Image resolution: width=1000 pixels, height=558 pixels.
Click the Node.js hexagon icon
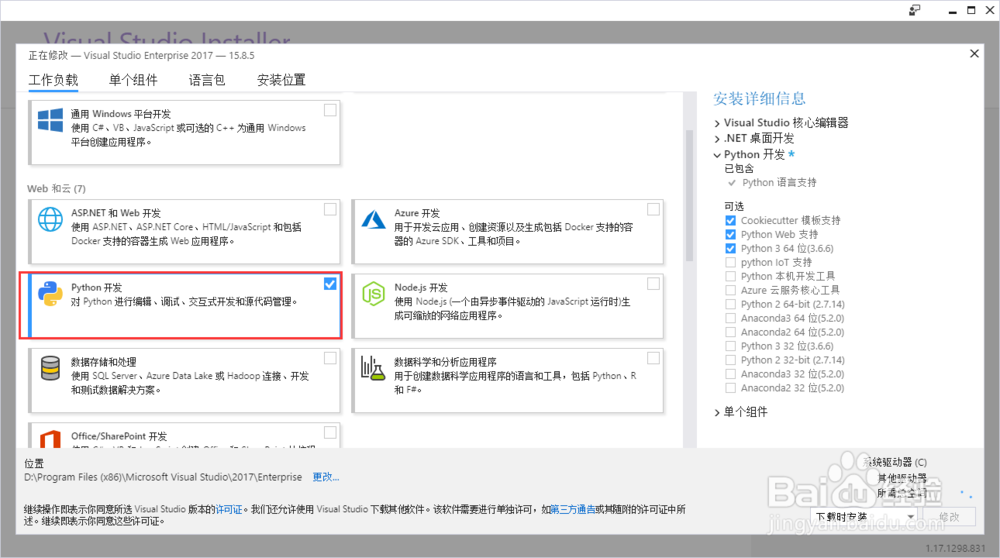click(374, 294)
